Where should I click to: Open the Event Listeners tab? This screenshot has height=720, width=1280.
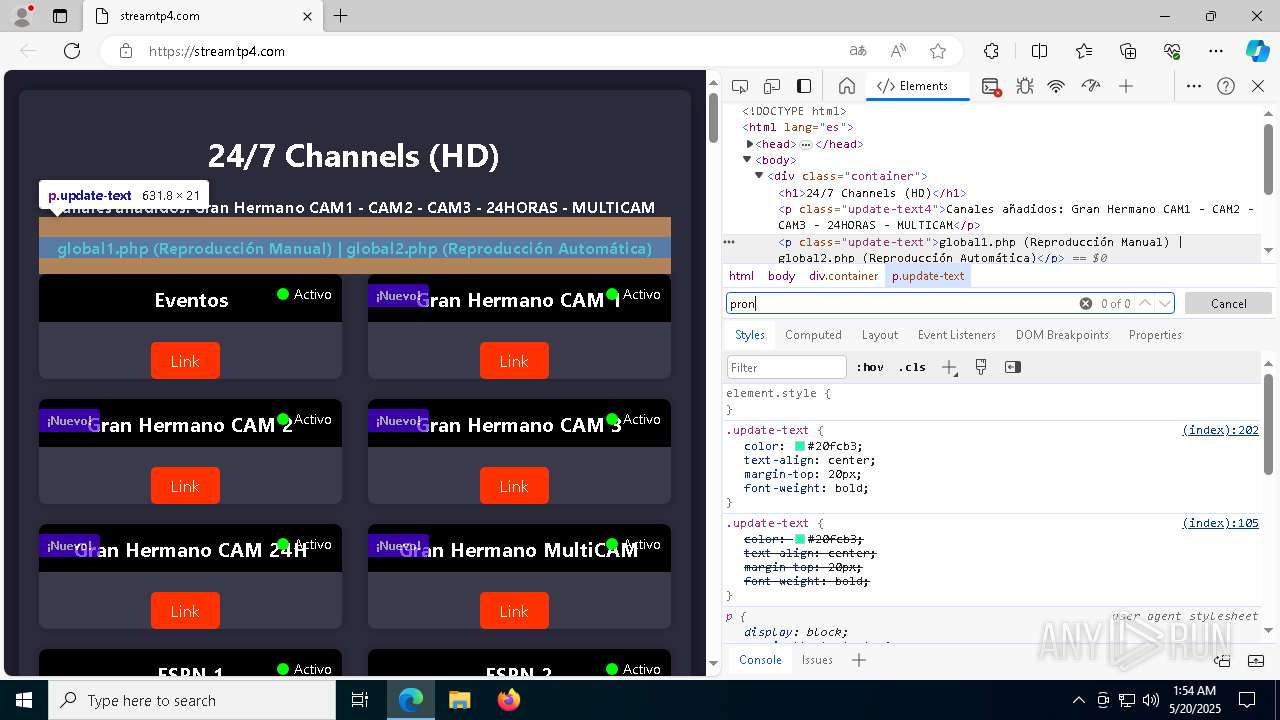(x=957, y=335)
